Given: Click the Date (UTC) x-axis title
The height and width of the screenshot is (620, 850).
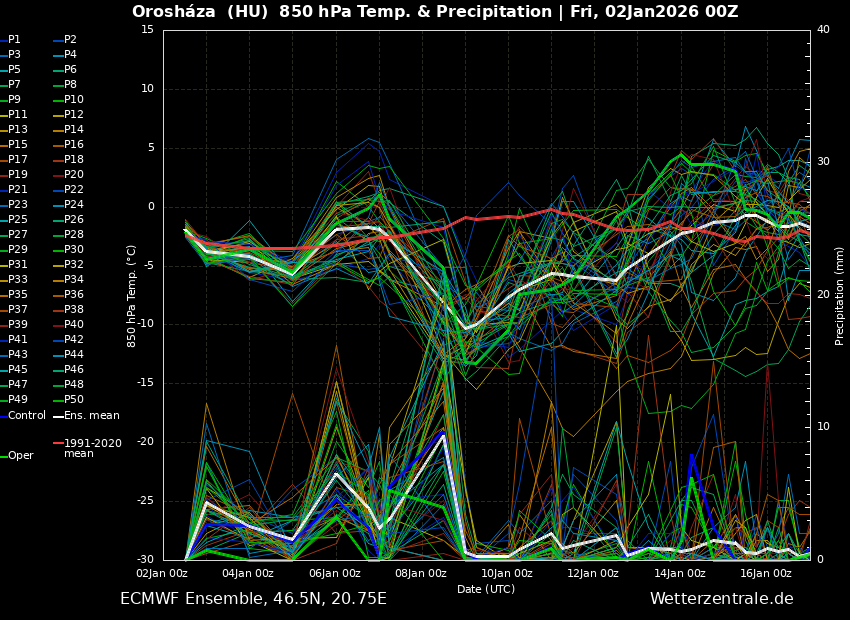Looking at the screenshot, I should click(x=486, y=589).
